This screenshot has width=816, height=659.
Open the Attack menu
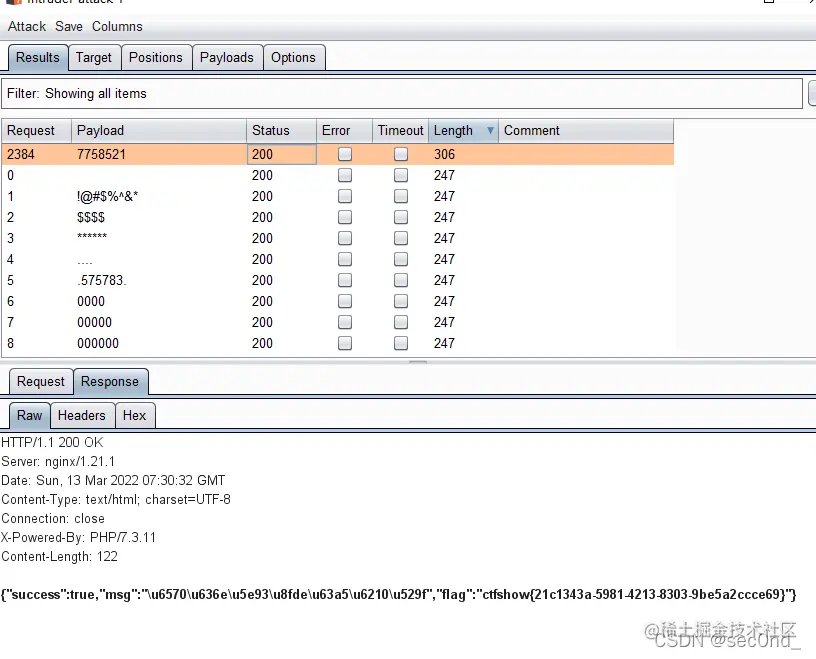coord(27,27)
